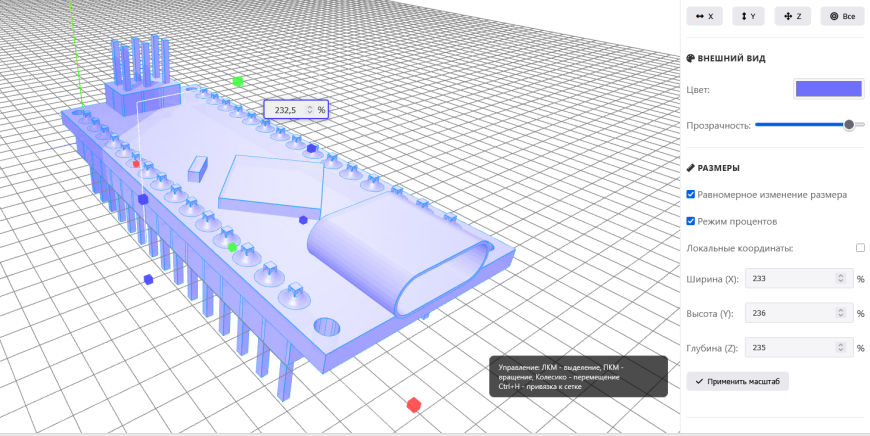Viewport: 870px width, 436px height.
Task: Toggle Равномерное изменение размера checkbox
Action: pos(691,195)
